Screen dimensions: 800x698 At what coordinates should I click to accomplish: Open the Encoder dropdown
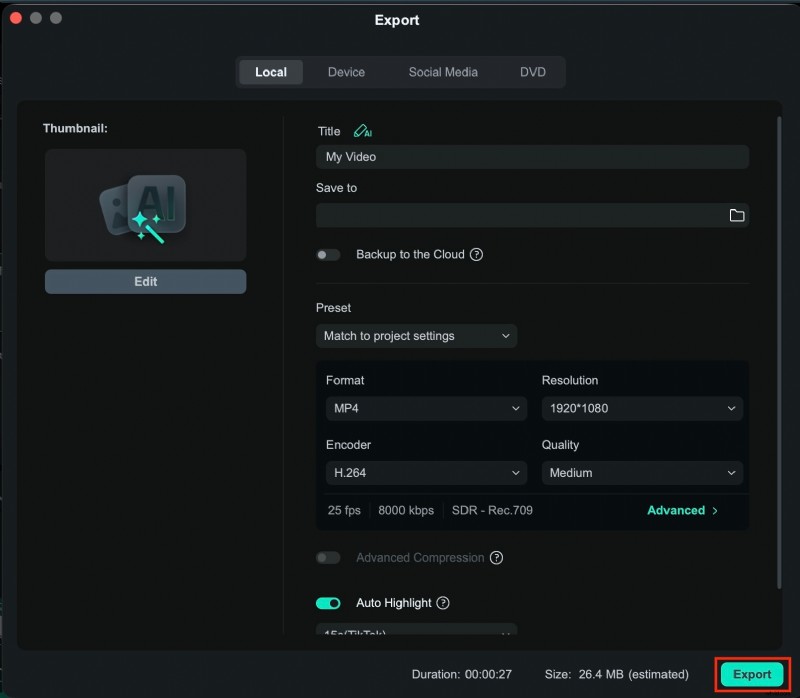pos(426,472)
